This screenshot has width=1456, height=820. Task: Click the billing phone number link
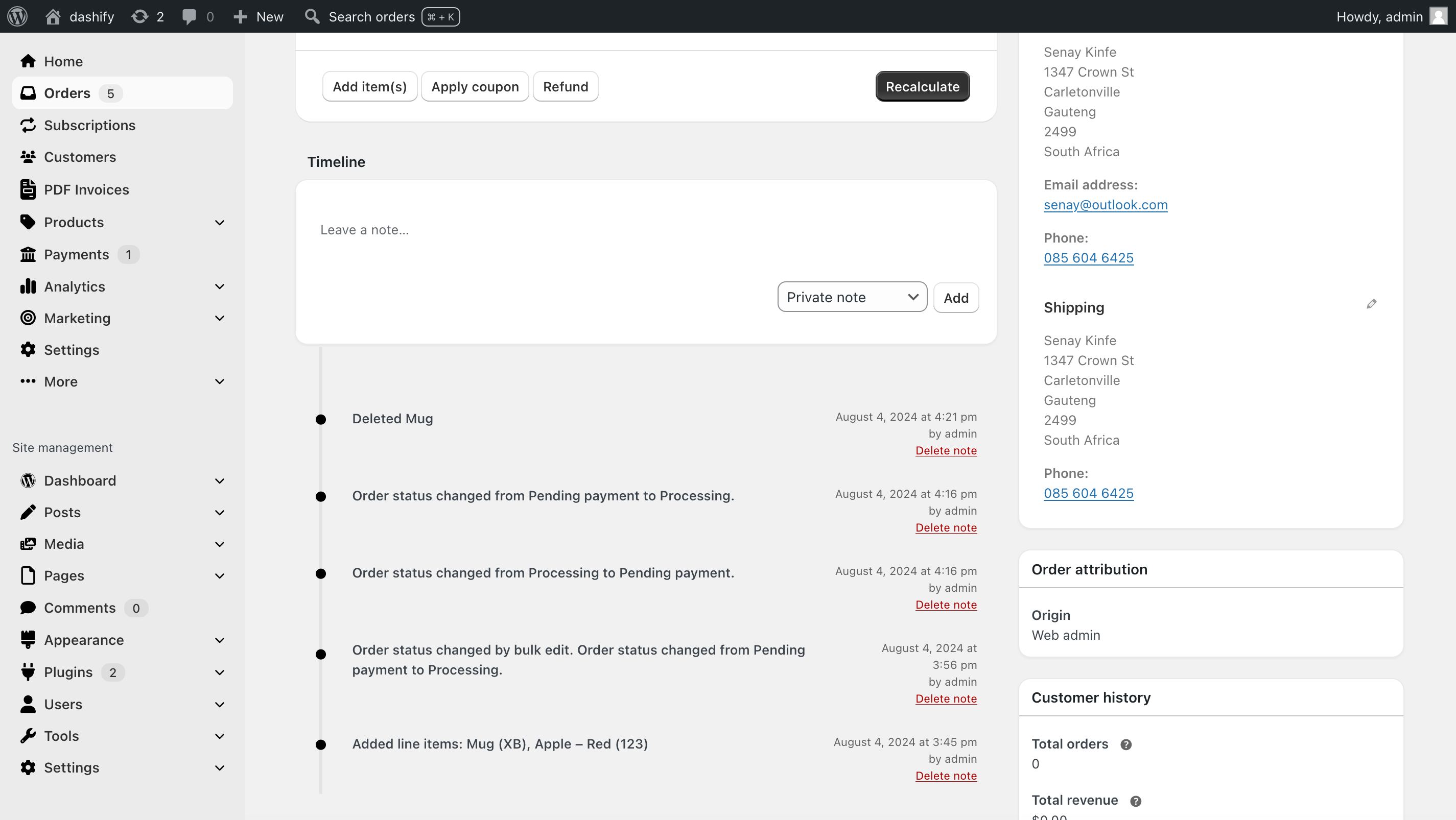[x=1088, y=257]
